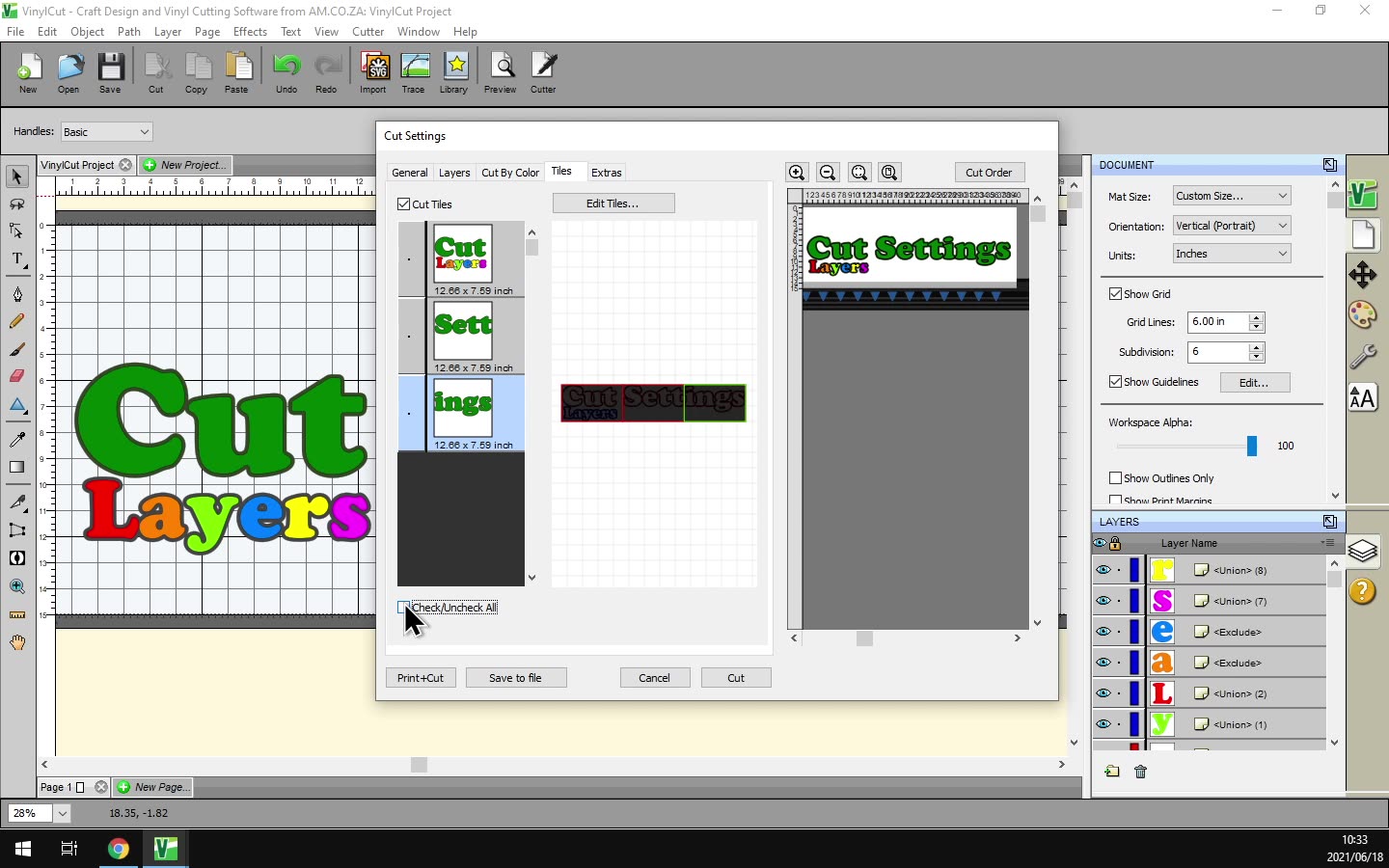The height and width of the screenshot is (868, 1389).
Task: Zoom in on cut preview
Action: (x=797, y=173)
